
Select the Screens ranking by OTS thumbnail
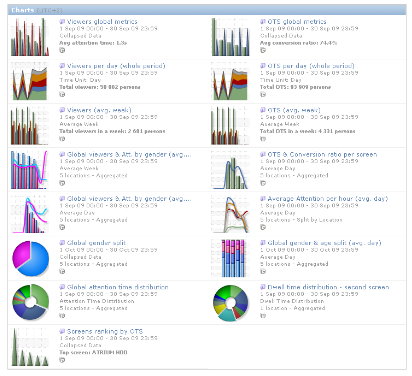coord(30,347)
